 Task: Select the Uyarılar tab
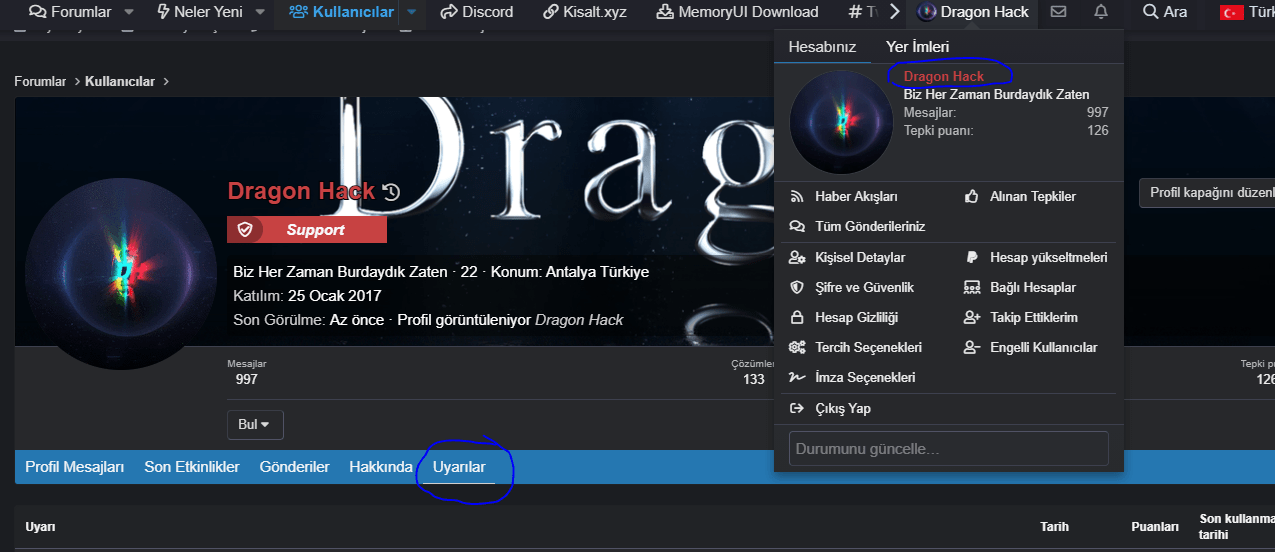coord(459,467)
